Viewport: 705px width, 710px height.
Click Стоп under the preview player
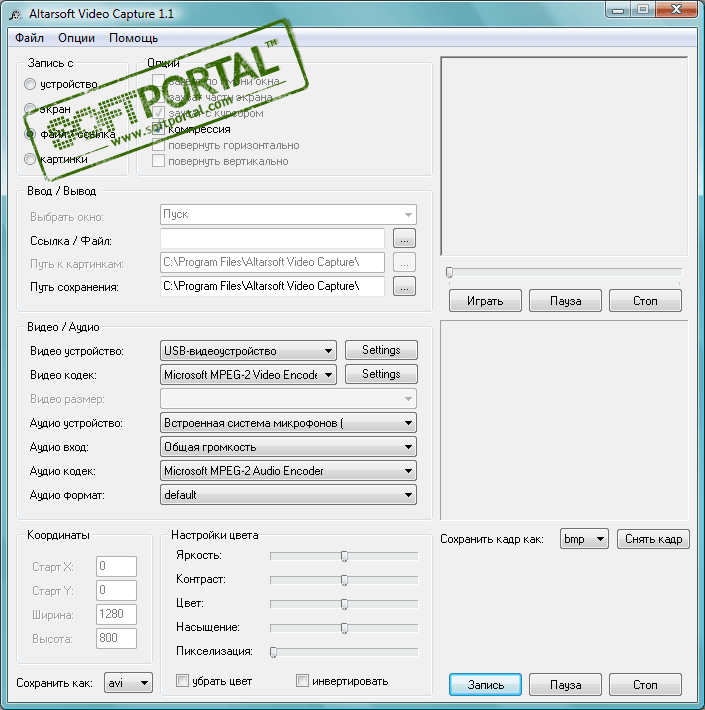pos(645,301)
